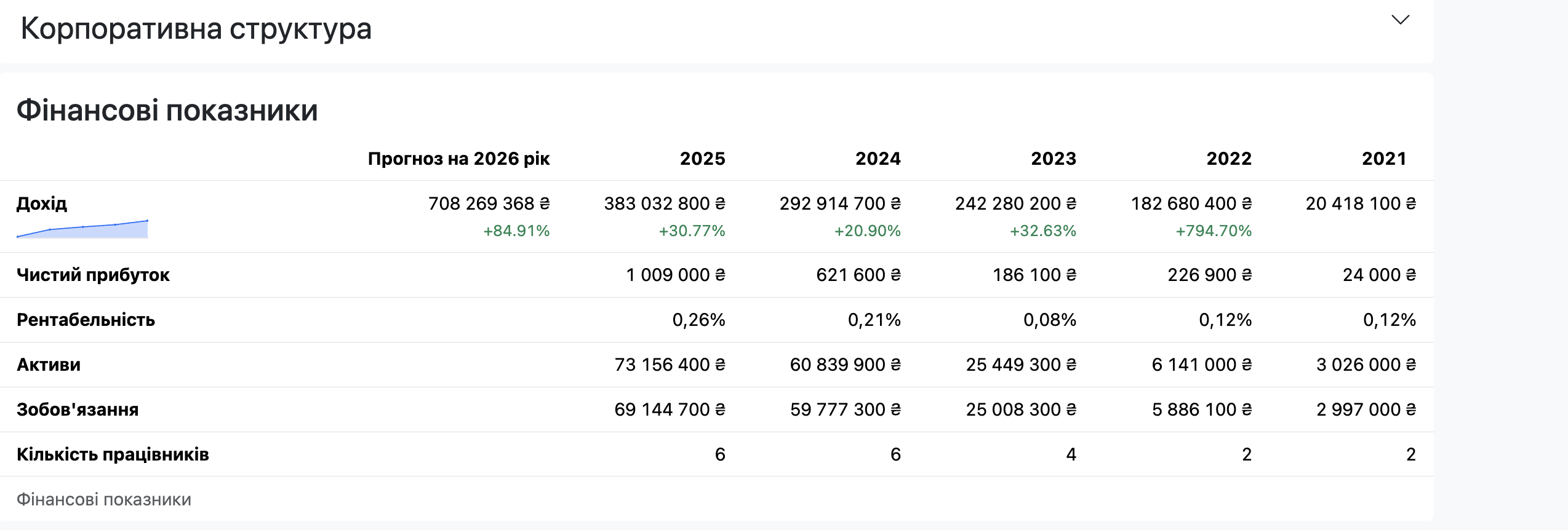Select the 2025 column header
The height and width of the screenshot is (530, 1568).
click(702, 159)
